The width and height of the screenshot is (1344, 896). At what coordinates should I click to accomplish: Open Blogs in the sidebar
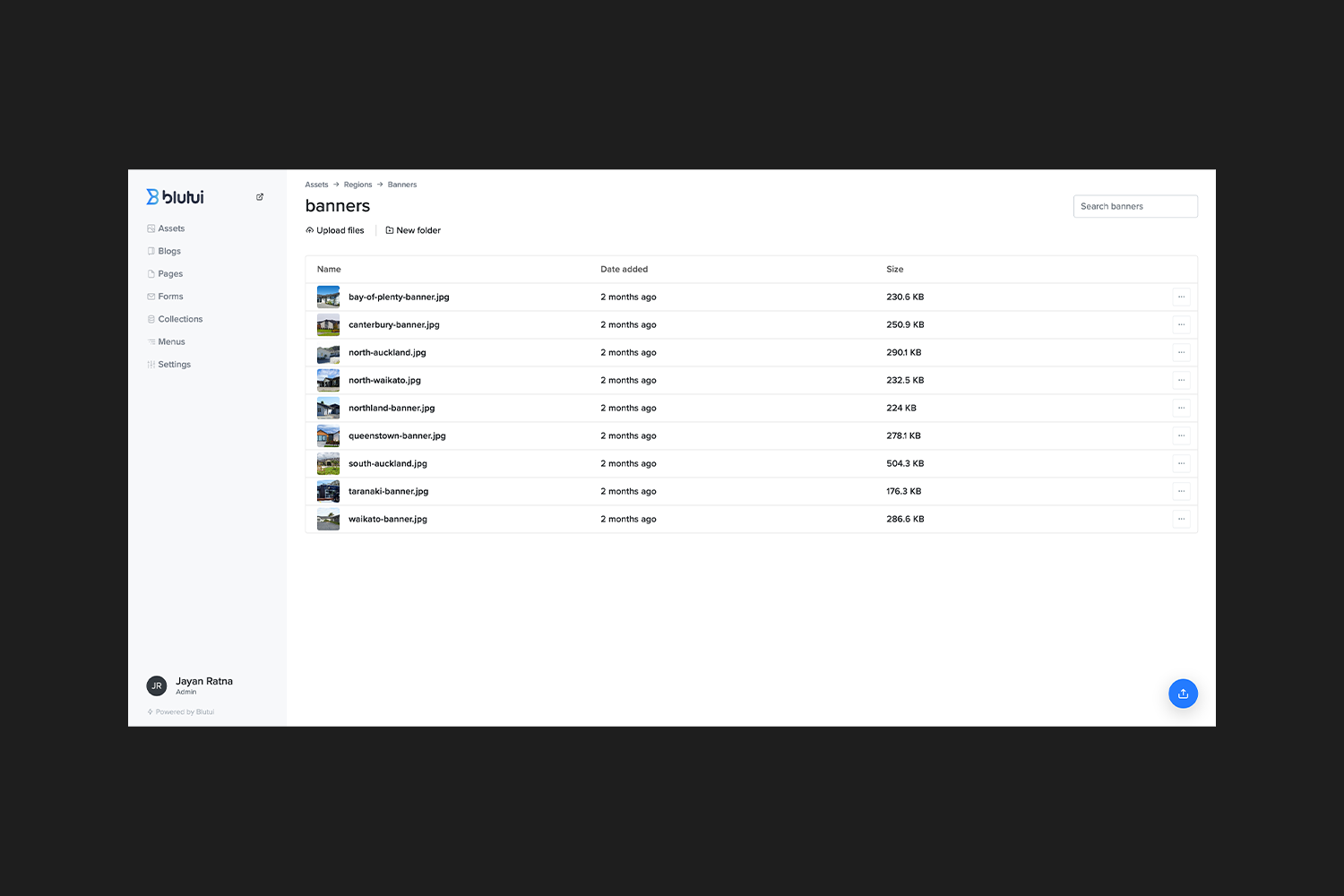point(164,251)
